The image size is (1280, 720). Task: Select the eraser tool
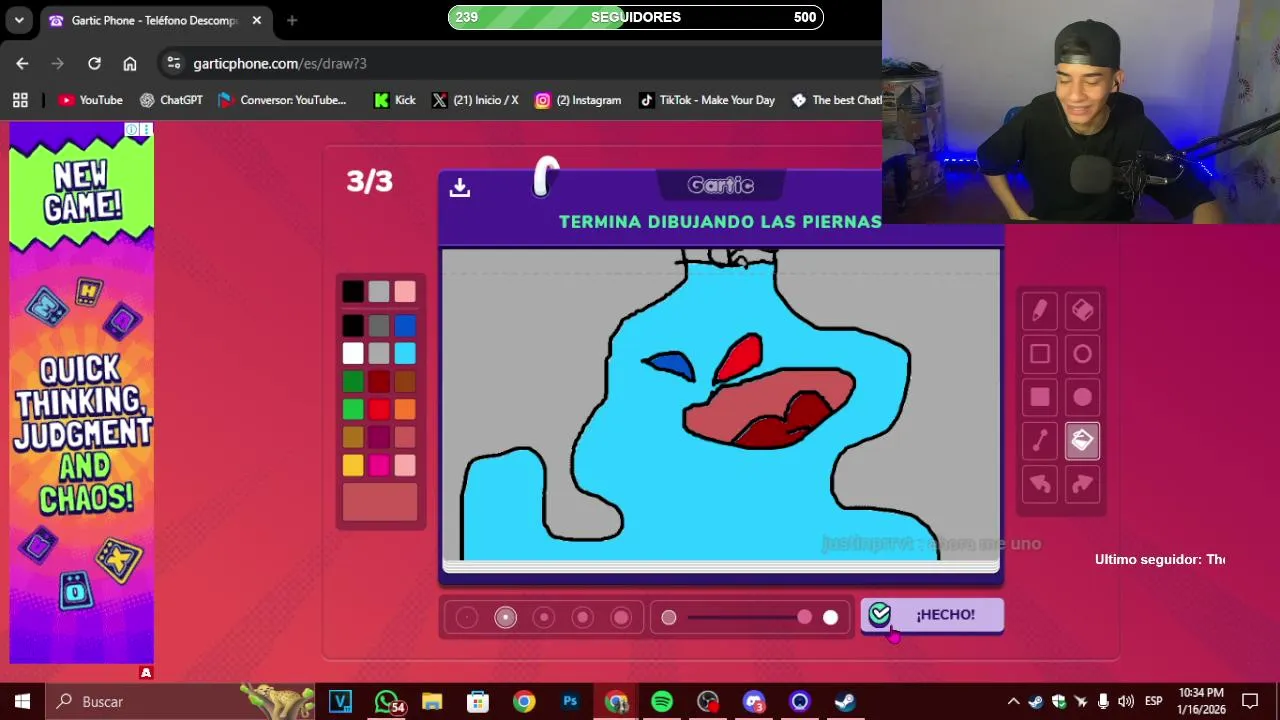click(x=1083, y=311)
